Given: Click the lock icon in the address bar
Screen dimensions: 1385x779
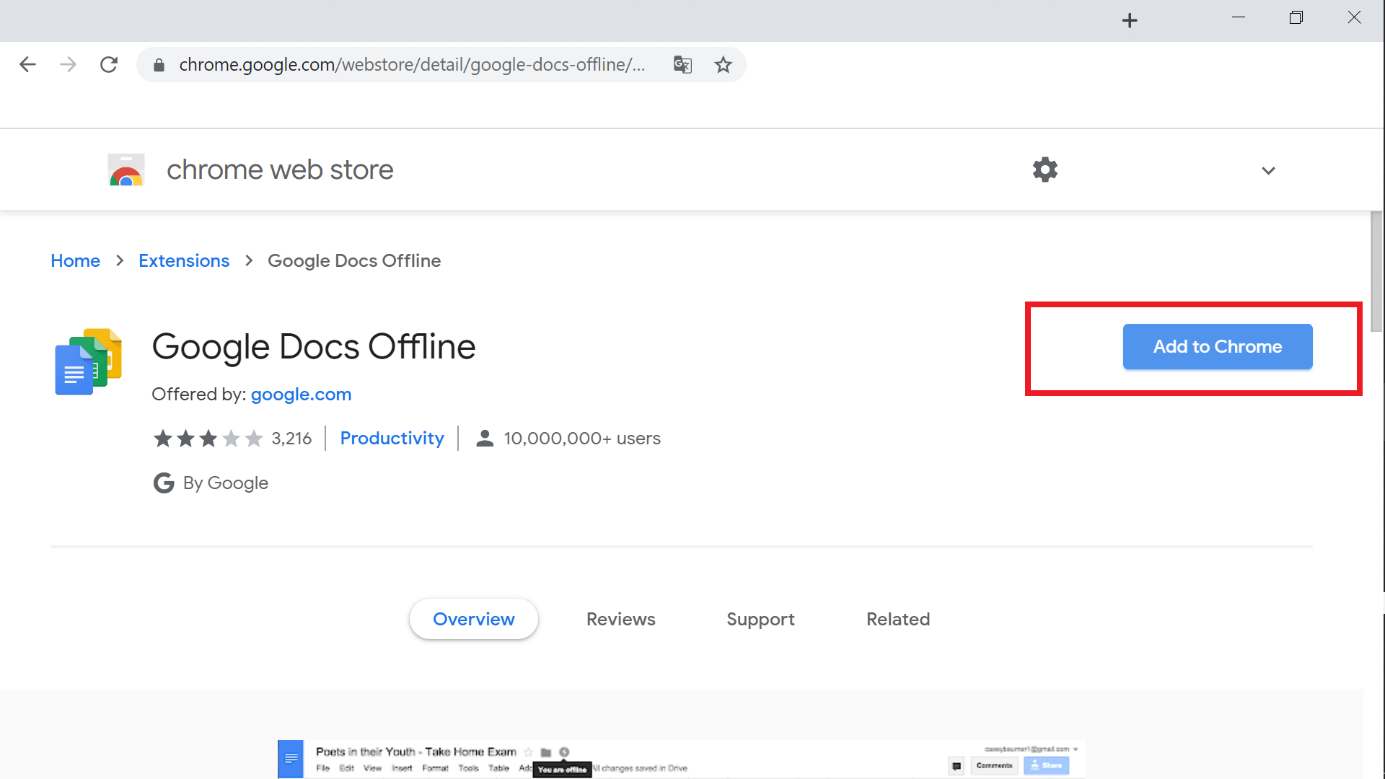Looking at the screenshot, I should point(158,64).
